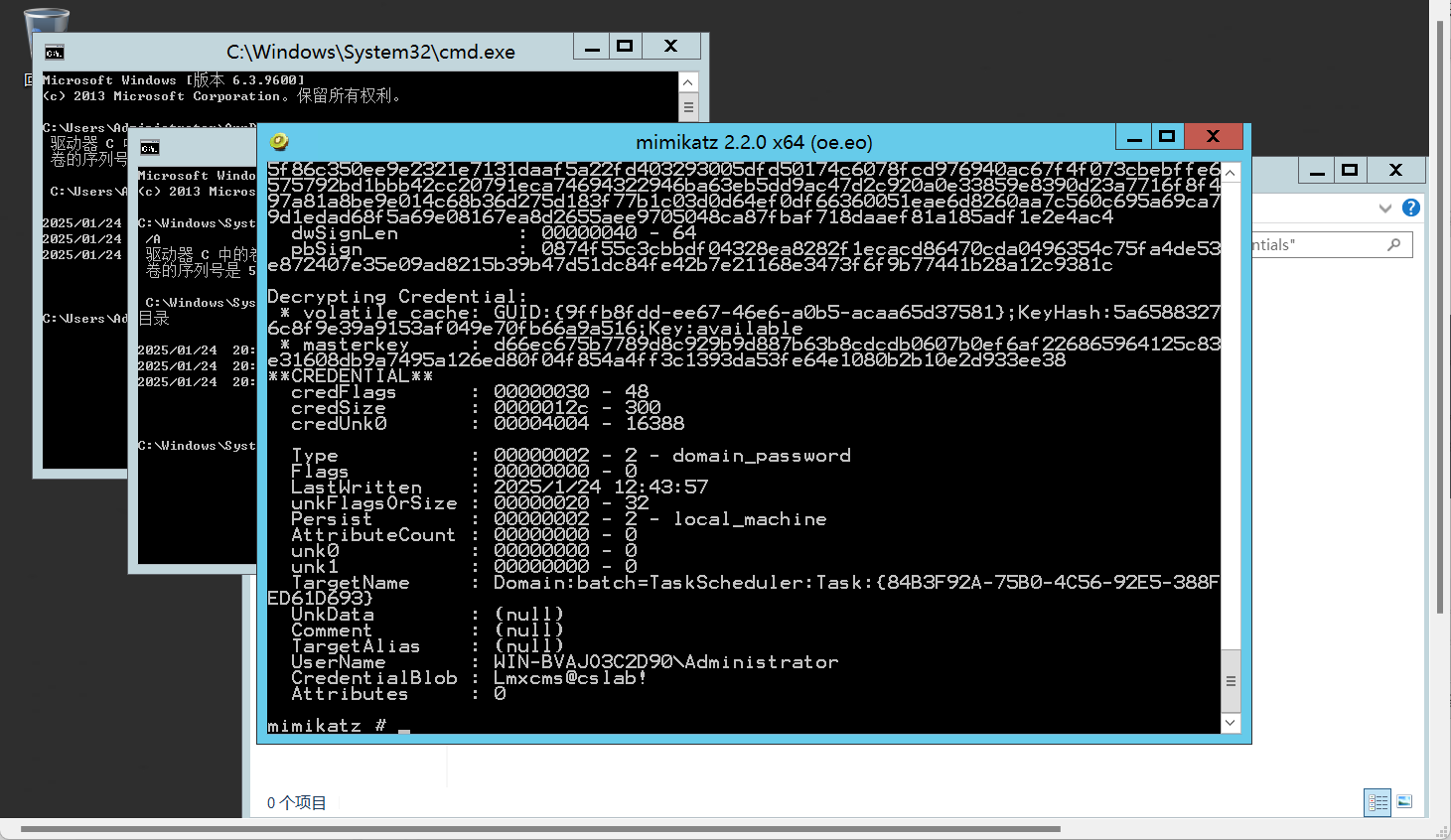Viewport: 1451px width, 840px height.
Task: Expand the Explorer ribbon chevron
Action: pos(1384,209)
